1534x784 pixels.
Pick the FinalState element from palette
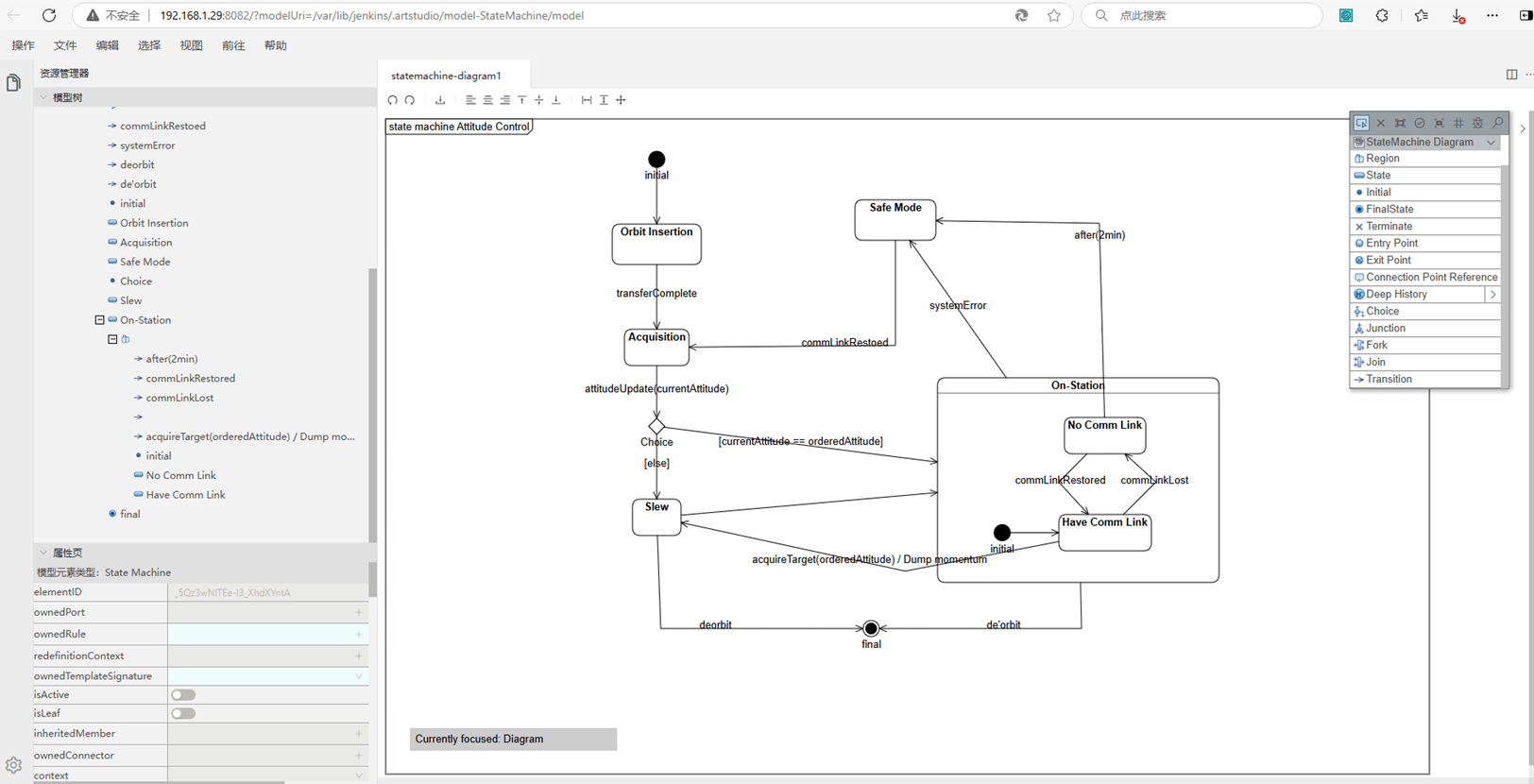(x=1389, y=210)
